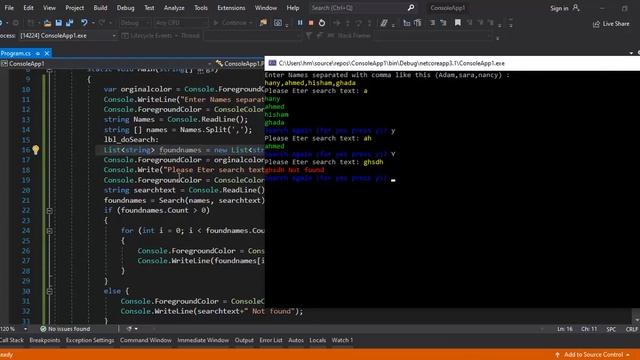This screenshot has height=360, width=640.
Task: Switch to the Output tab
Action: click(x=244, y=340)
